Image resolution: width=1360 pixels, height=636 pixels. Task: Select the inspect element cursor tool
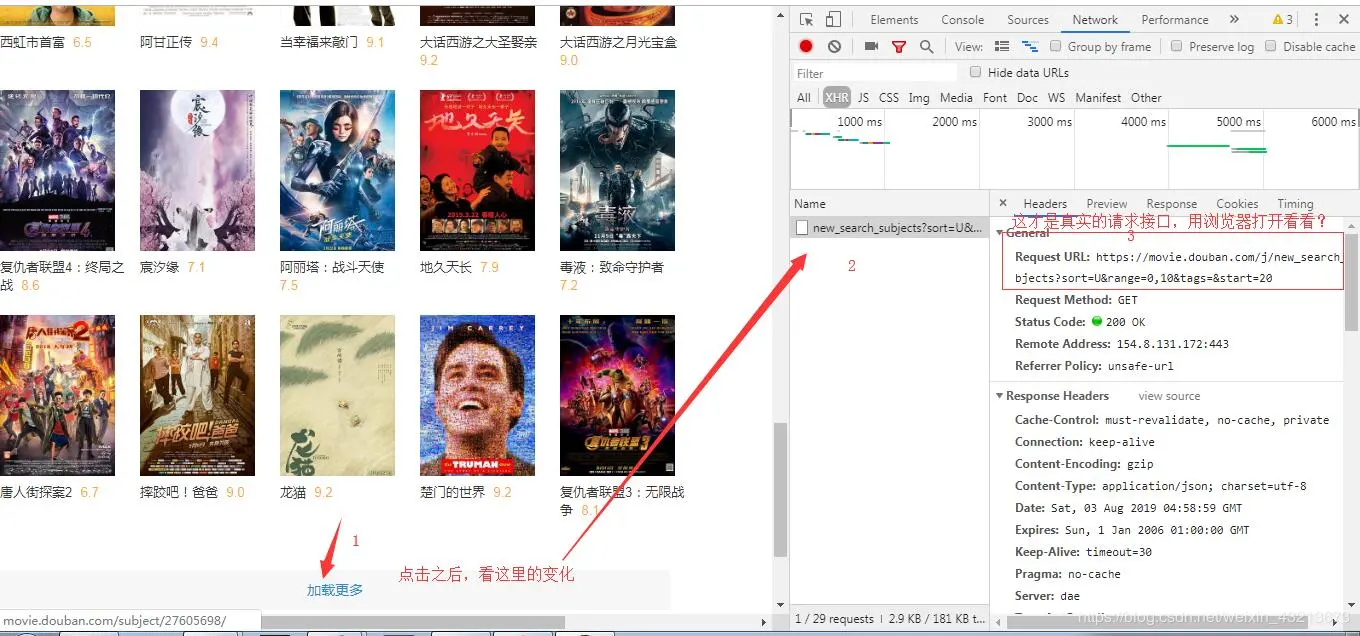[808, 19]
